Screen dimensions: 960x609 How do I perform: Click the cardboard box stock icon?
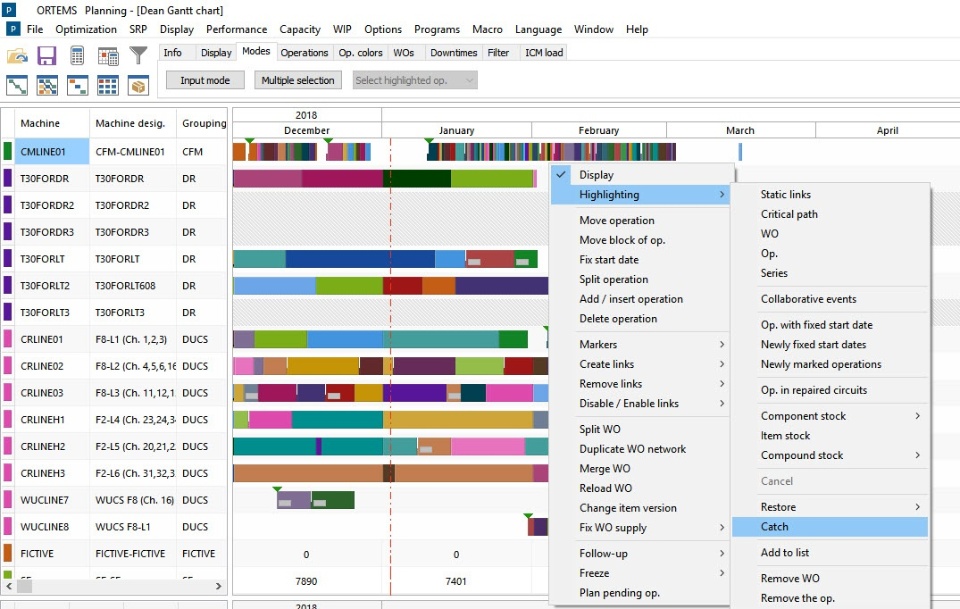138,86
